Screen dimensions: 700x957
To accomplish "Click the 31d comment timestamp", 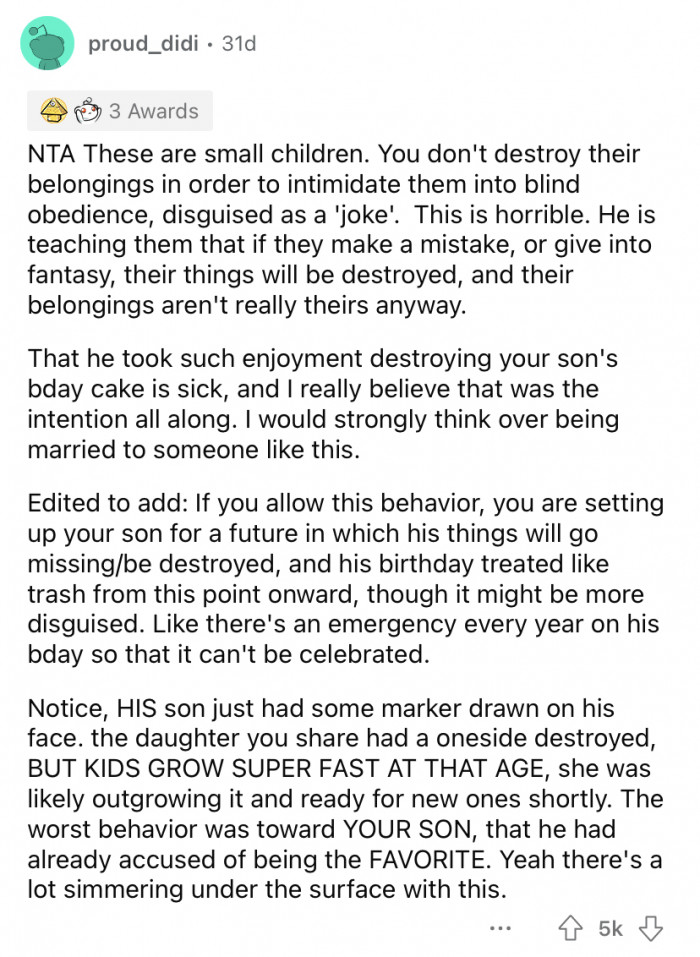I will (x=238, y=45).
